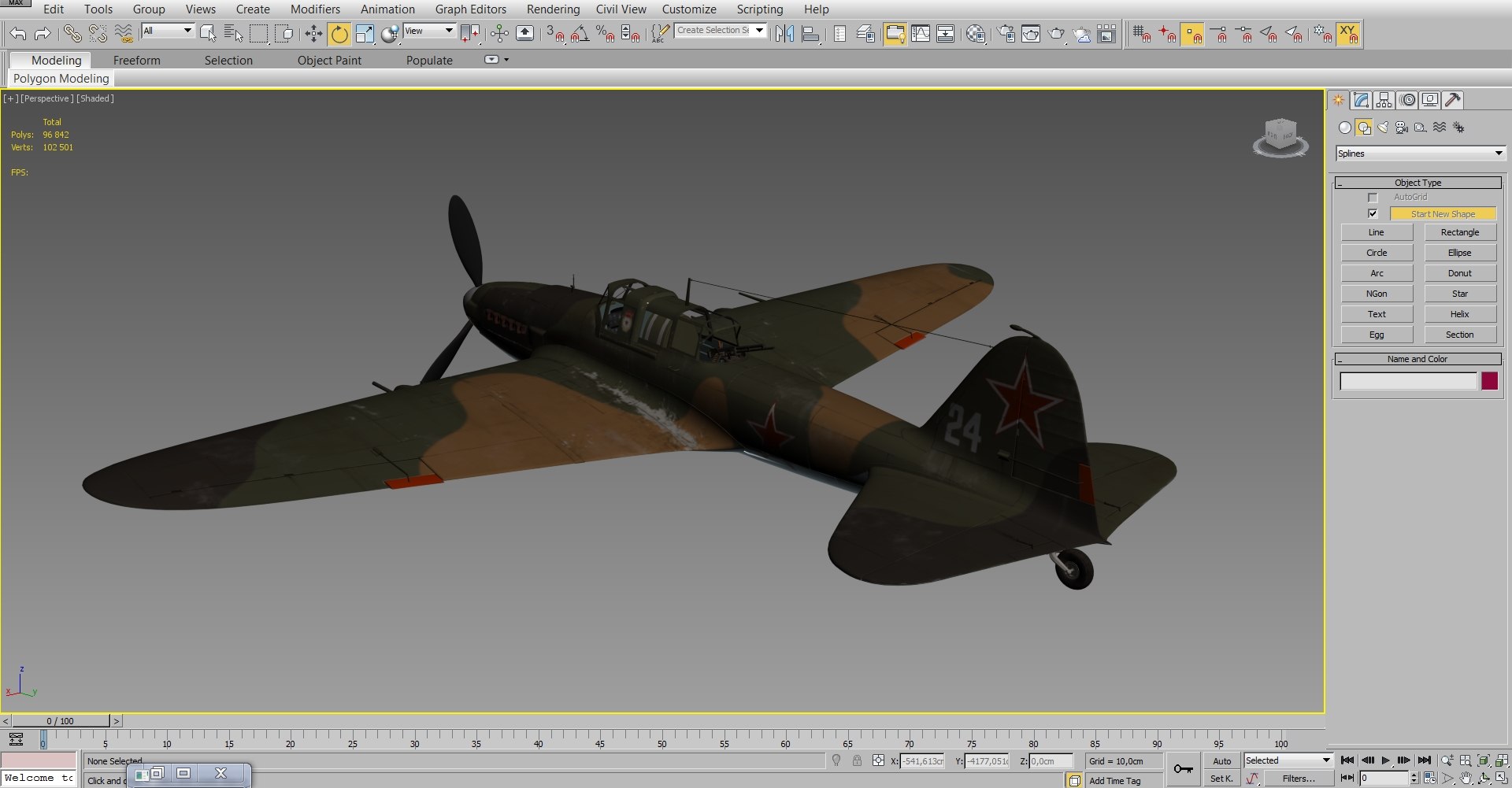Open the Splines category dropdown
This screenshot has width=1512, height=788.
click(x=1421, y=154)
